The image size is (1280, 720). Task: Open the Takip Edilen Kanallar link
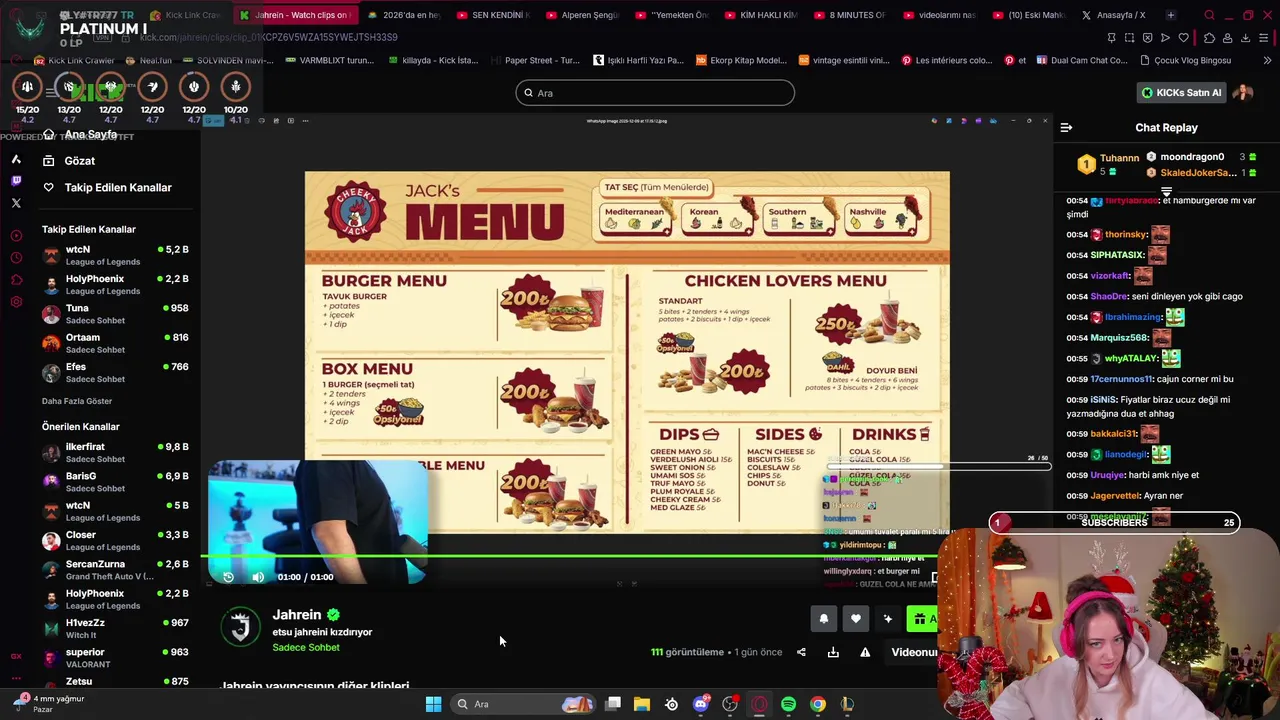tap(118, 187)
